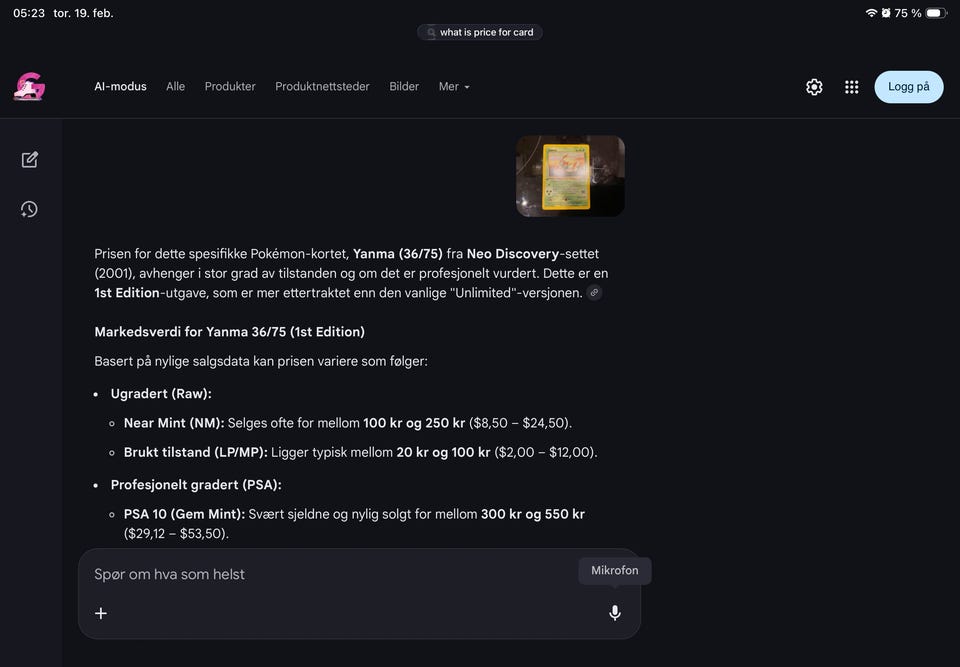Image resolution: width=960 pixels, height=667 pixels.
Task: Tap the microphone icon for voice input
Action: click(x=615, y=613)
